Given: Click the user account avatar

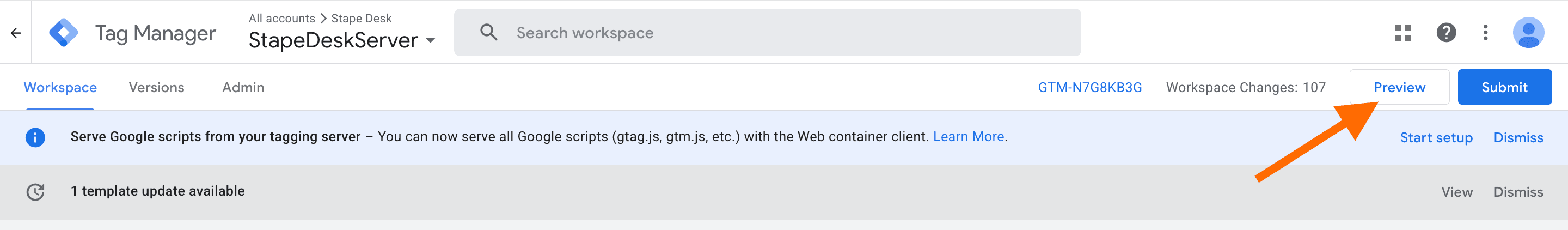Looking at the screenshot, I should click(1528, 33).
